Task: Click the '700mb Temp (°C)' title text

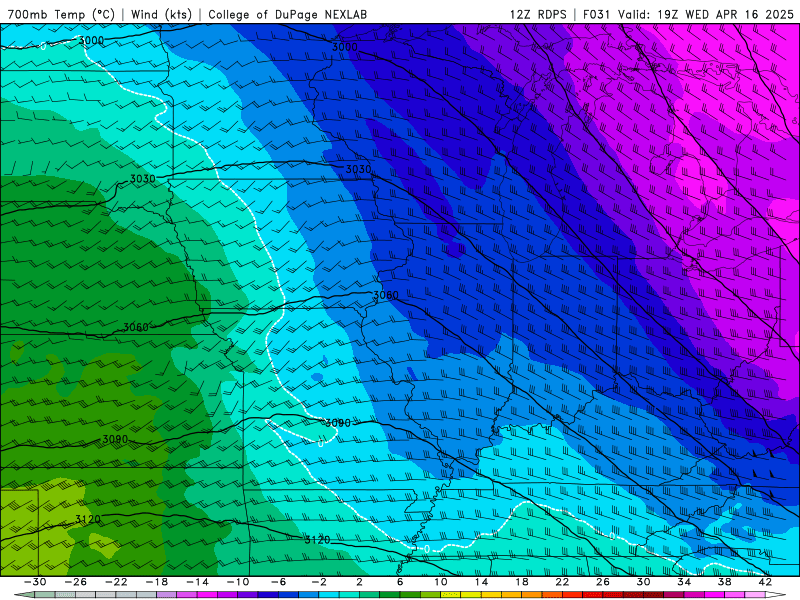Action: (61, 14)
